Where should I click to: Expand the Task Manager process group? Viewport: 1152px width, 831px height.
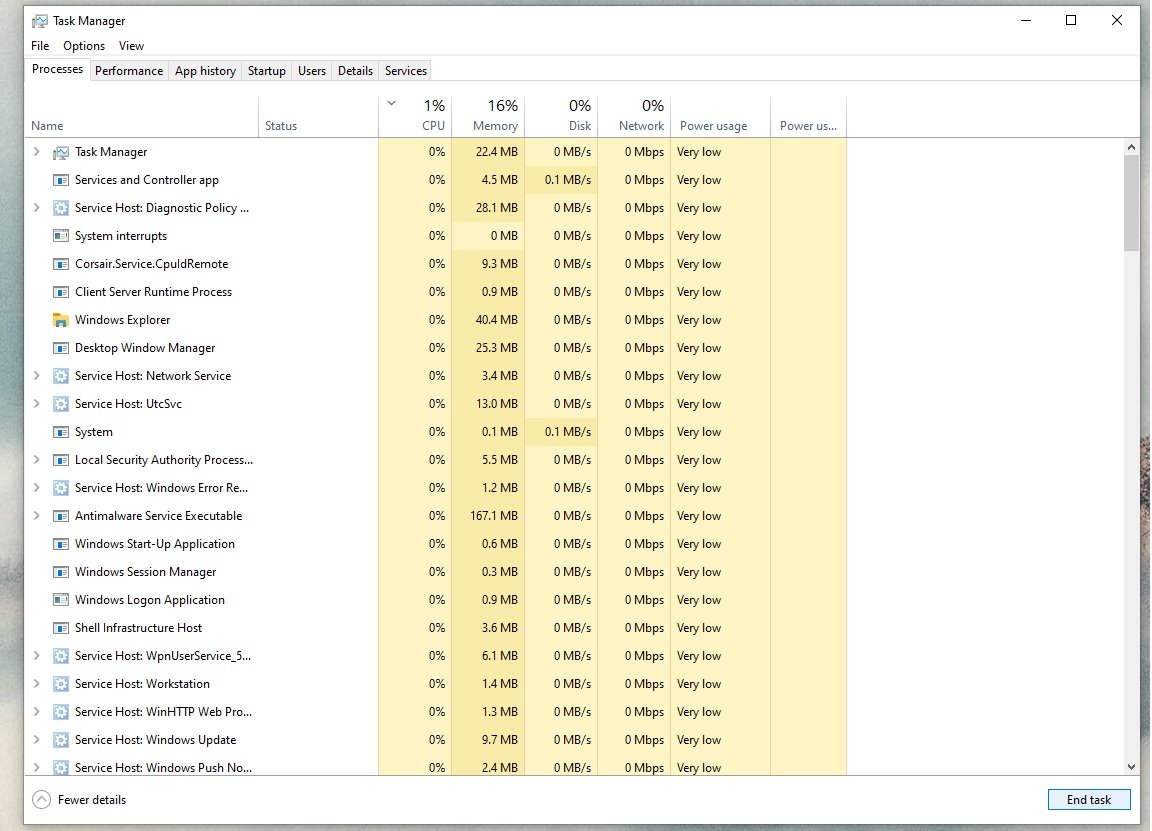coord(37,151)
